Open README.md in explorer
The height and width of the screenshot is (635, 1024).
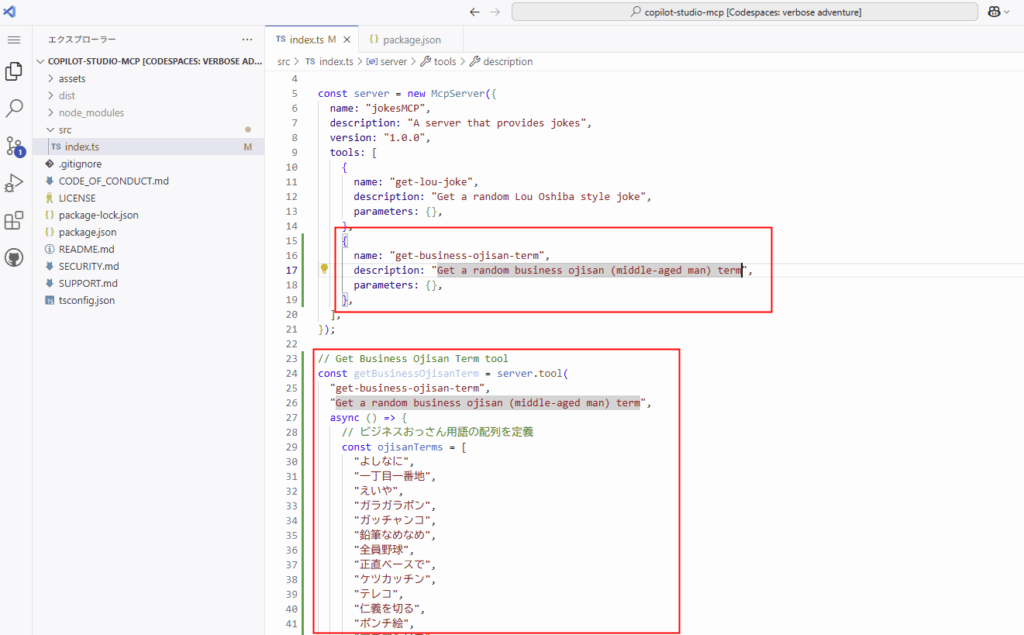149,249
